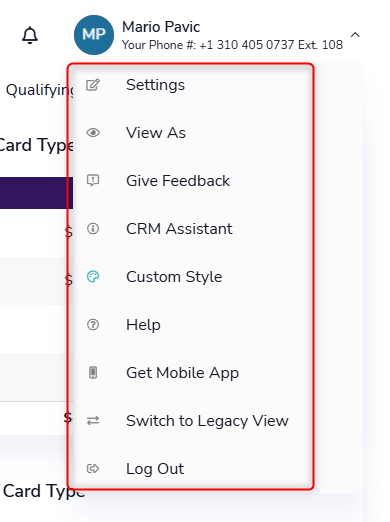This screenshot has height=522, width=390.
Task: Select Custom Style menu item
Action: coord(190,277)
